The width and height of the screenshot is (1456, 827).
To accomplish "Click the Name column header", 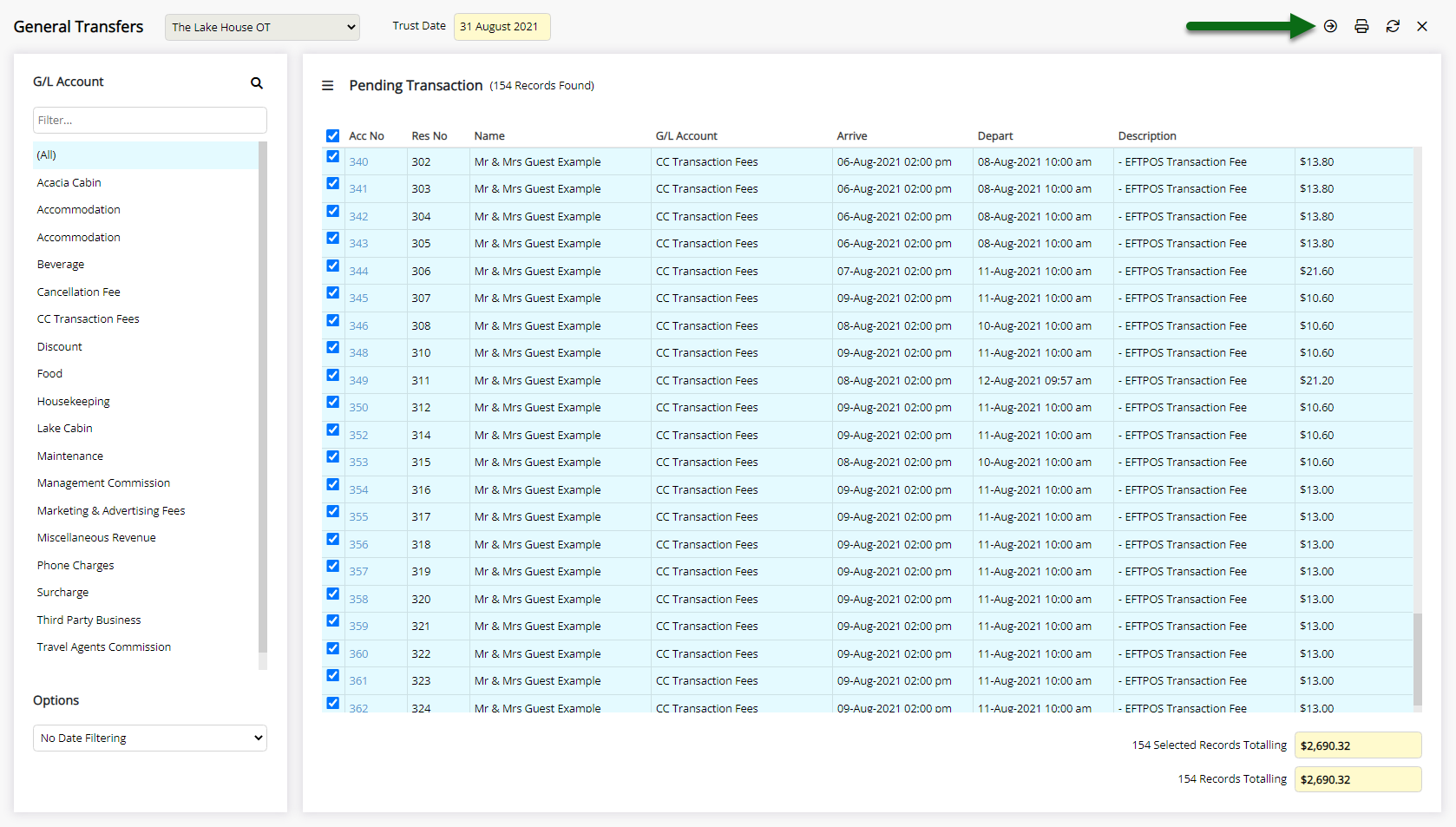I will pyautogui.click(x=489, y=135).
